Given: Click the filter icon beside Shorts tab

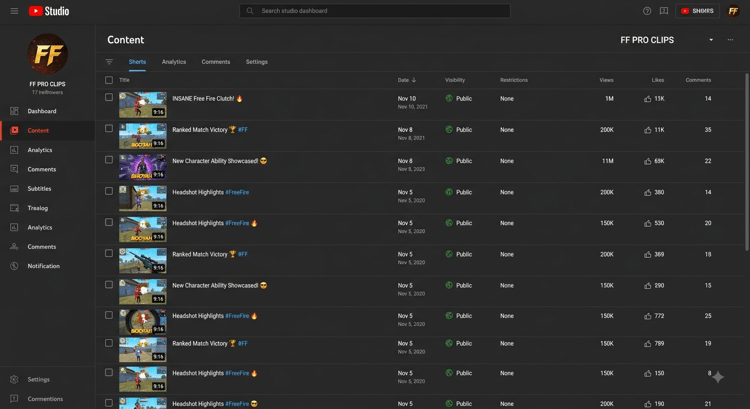Looking at the screenshot, I should [109, 62].
